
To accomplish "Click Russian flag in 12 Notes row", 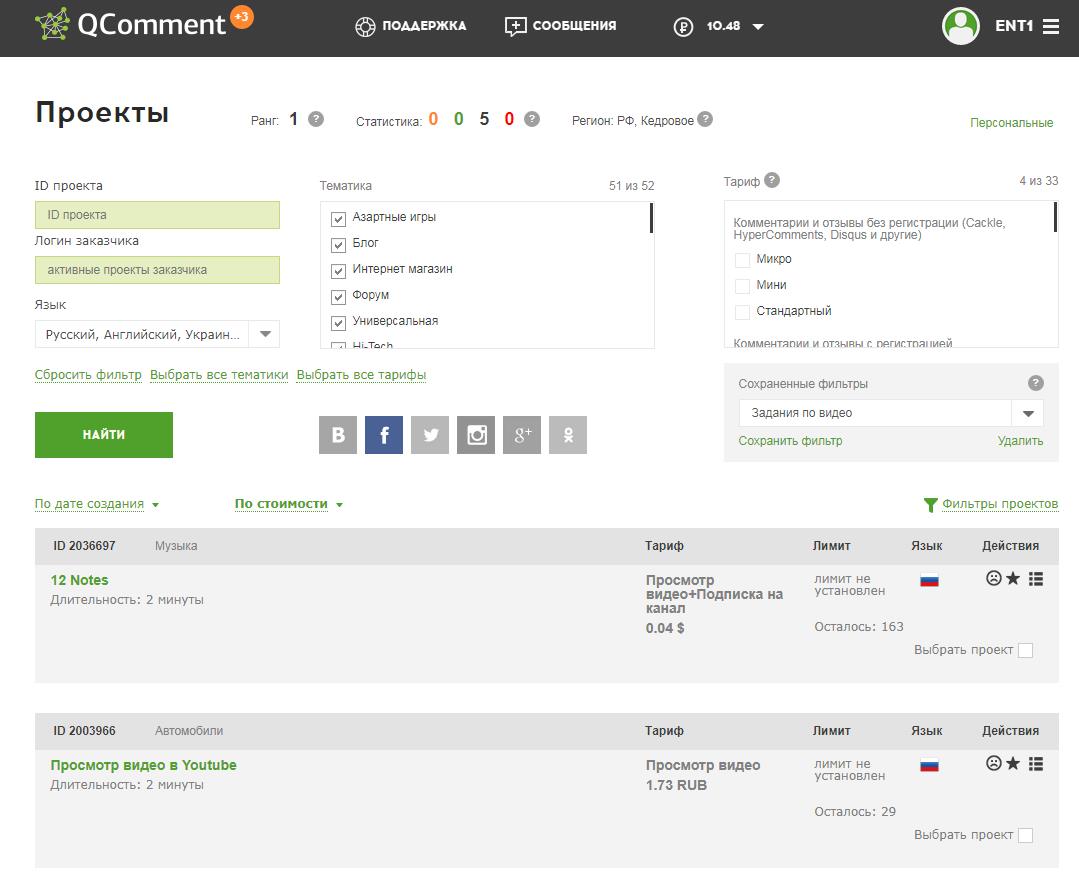I will 929,580.
